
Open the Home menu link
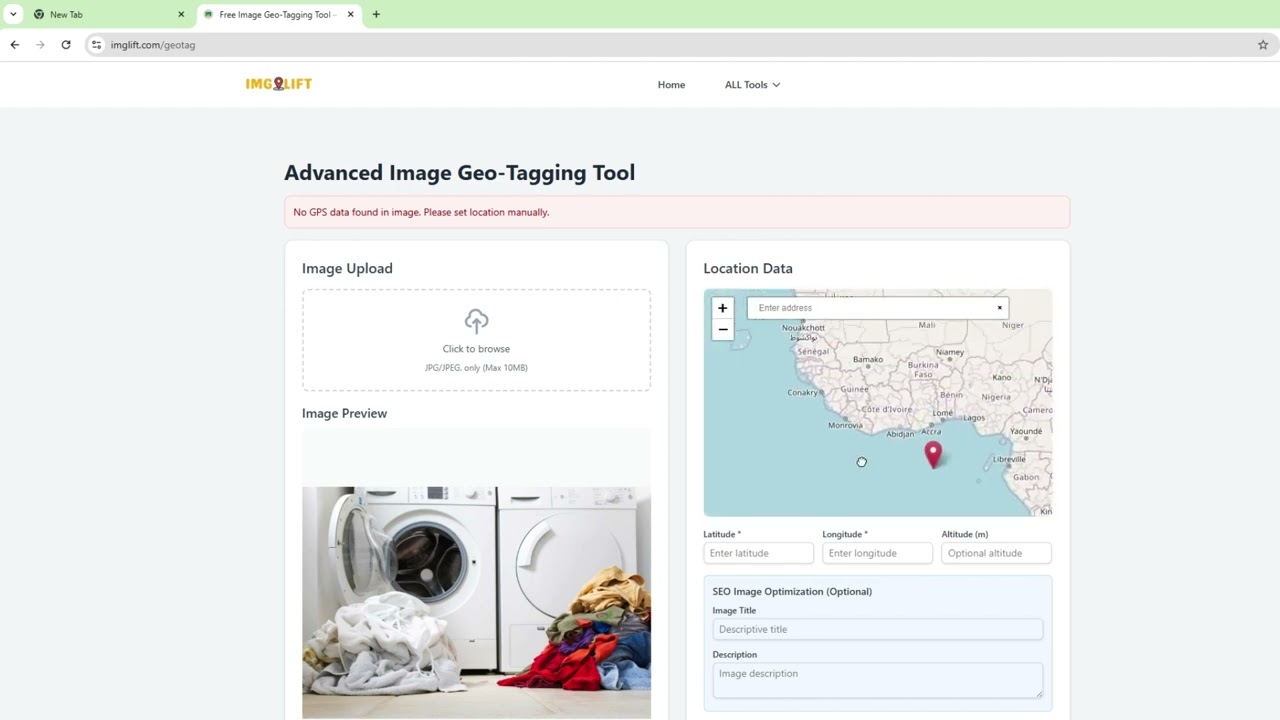(x=671, y=85)
